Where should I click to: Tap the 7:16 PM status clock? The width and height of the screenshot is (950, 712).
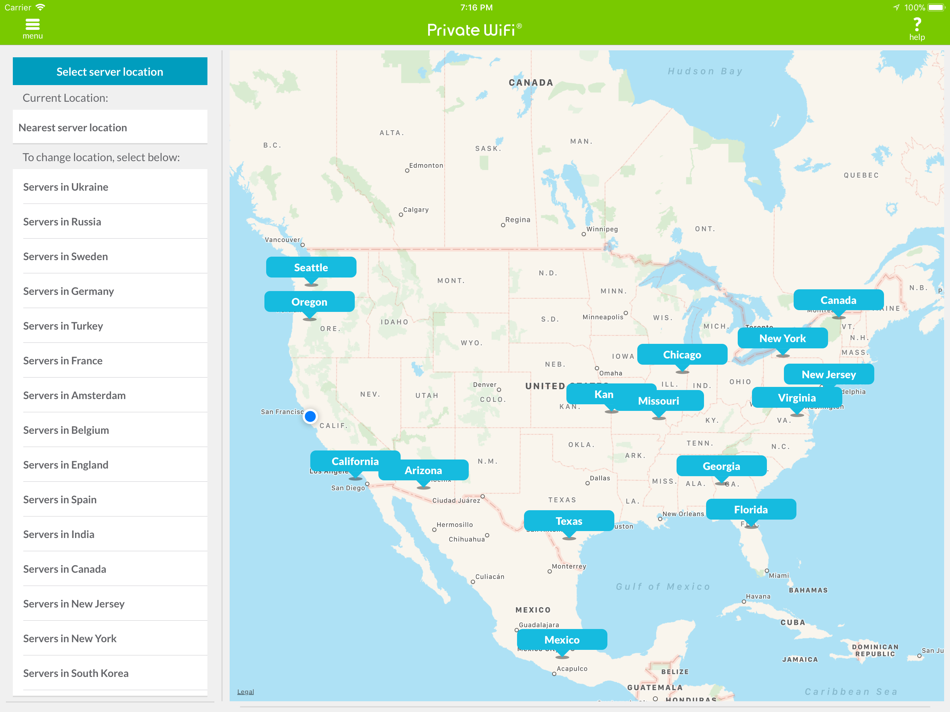(476, 7)
